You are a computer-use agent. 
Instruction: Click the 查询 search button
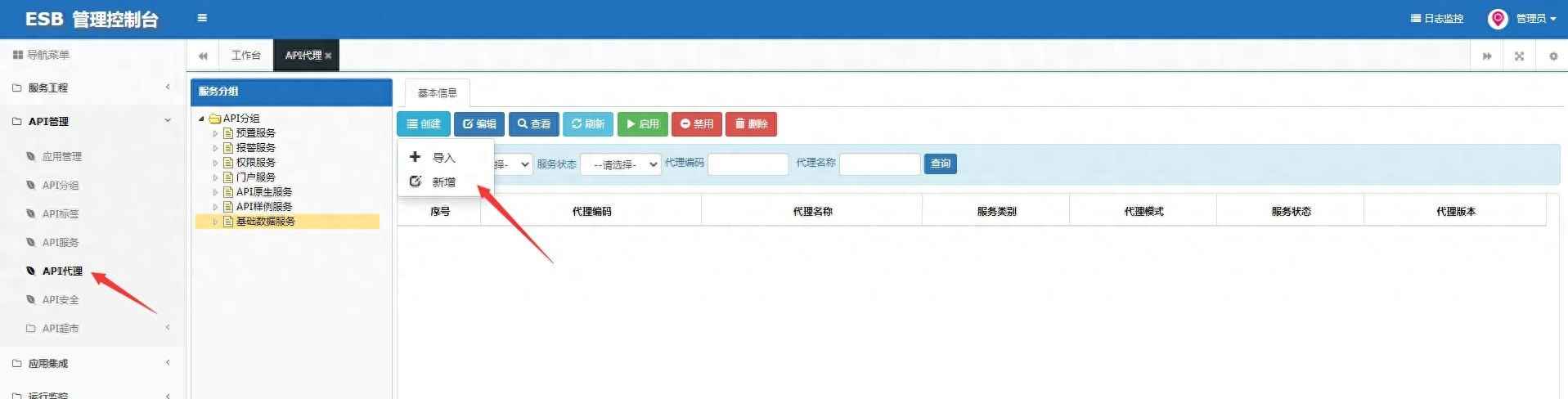(x=941, y=164)
